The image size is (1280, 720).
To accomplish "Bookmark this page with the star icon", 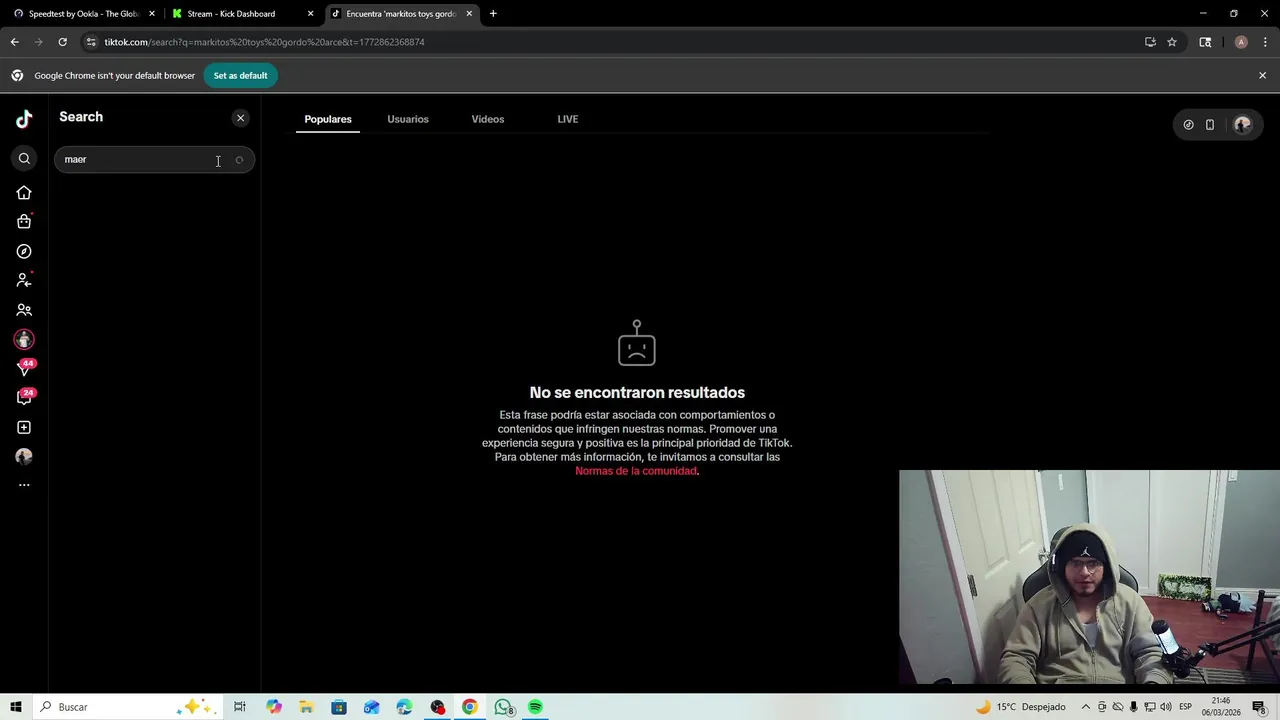I will click(x=1172, y=42).
